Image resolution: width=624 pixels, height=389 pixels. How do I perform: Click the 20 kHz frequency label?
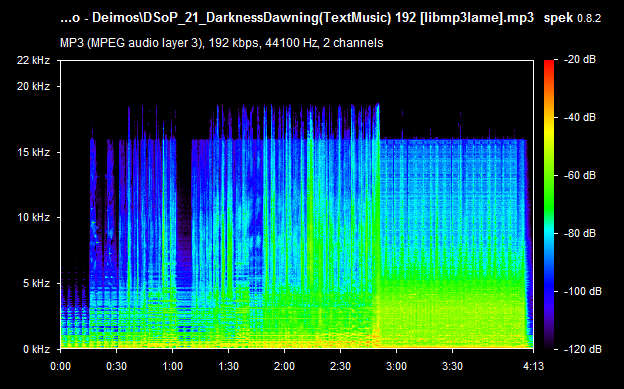click(33, 86)
